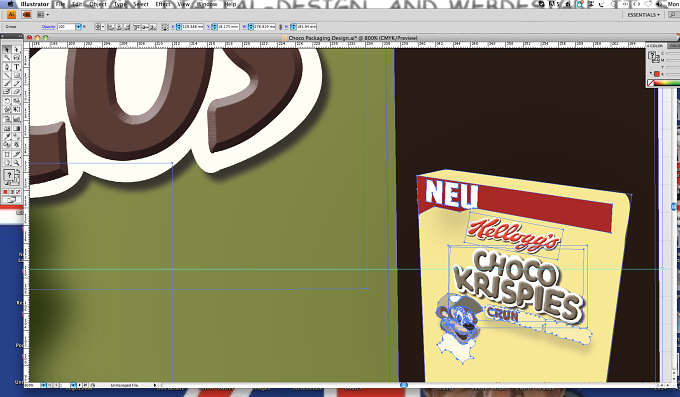This screenshot has height=397, width=680.
Task: Select the Blend tool
Action: click(16, 137)
